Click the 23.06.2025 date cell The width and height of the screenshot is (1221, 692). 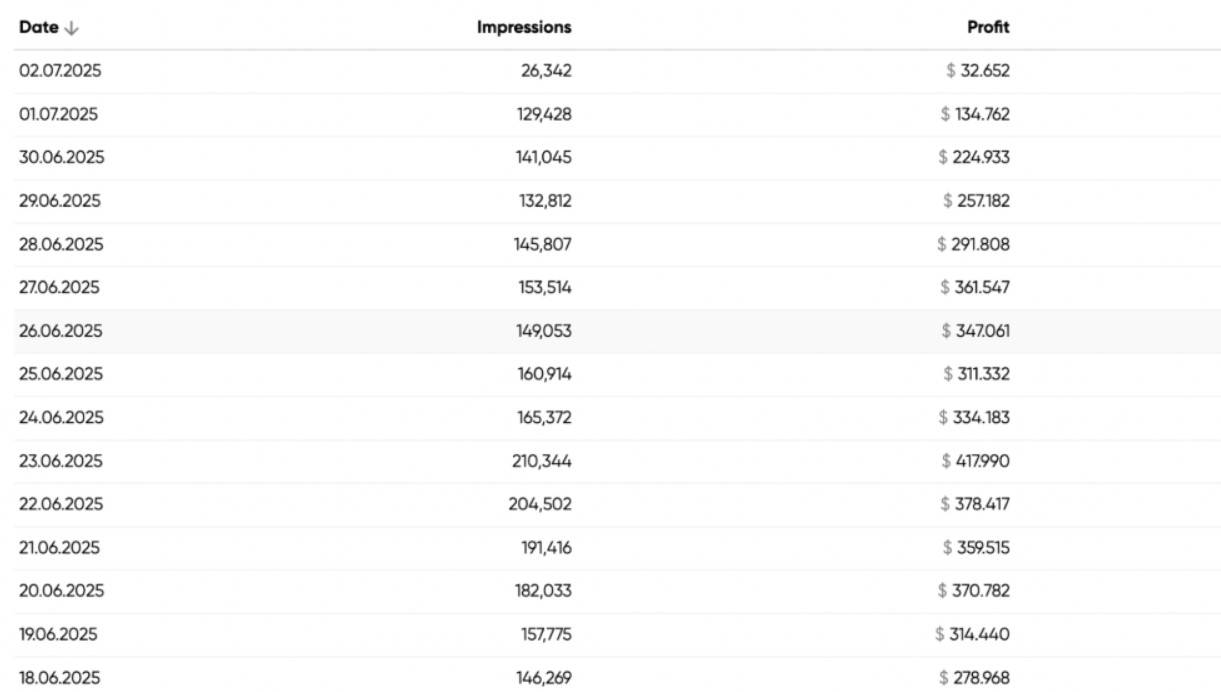[61, 461]
